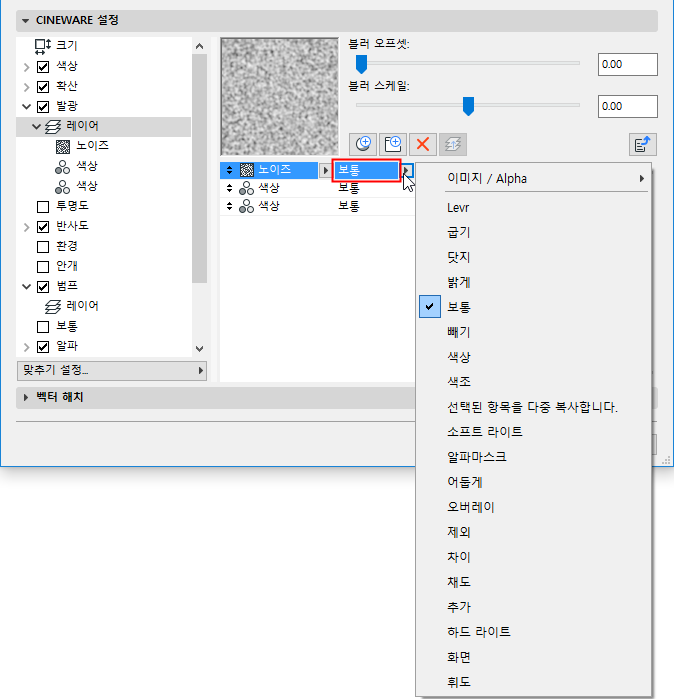Expand the 알파 tree node
Screen dimensions: 674x699
point(26,347)
